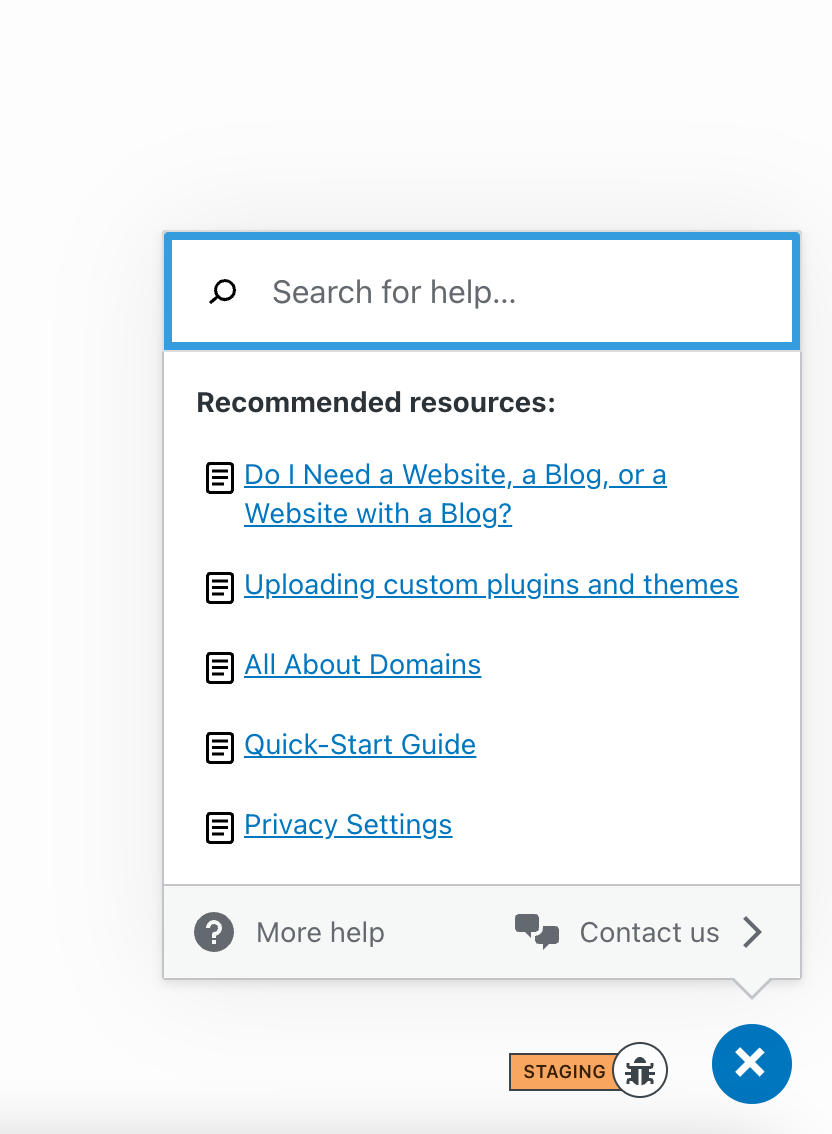The height and width of the screenshot is (1134, 832).
Task: Click the question mark More help icon
Action: click(x=214, y=933)
